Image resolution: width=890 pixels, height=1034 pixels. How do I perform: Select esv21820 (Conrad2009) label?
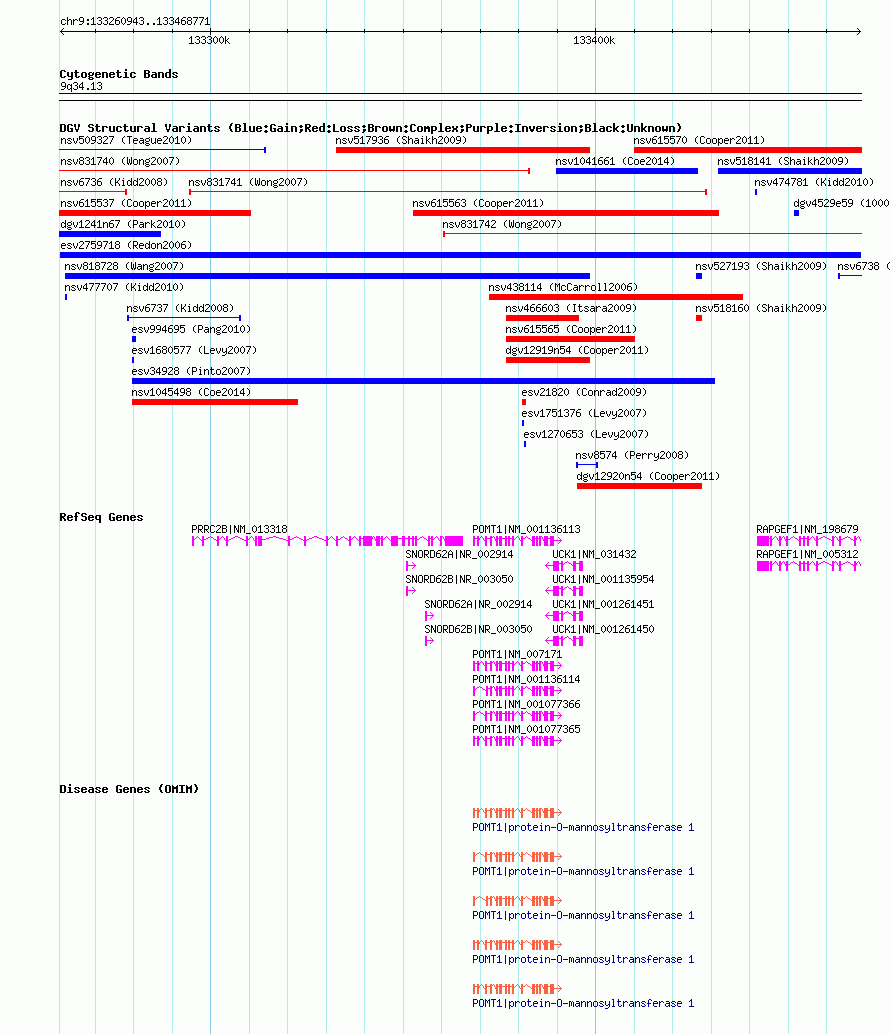[x=584, y=392]
